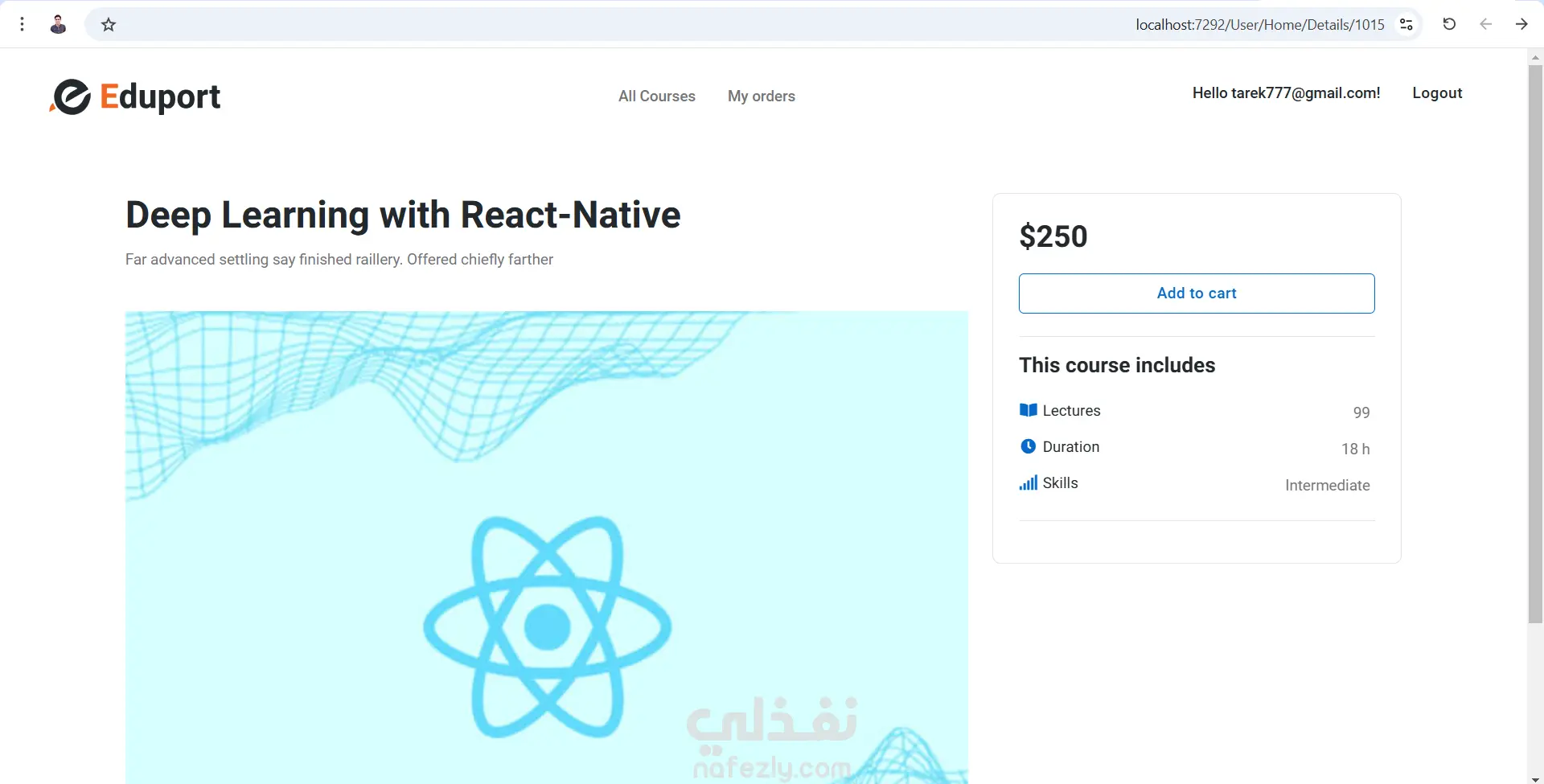Click the lectures count 99
The height and width of the screenshot is (784, 1544).
pos(1361,413)
